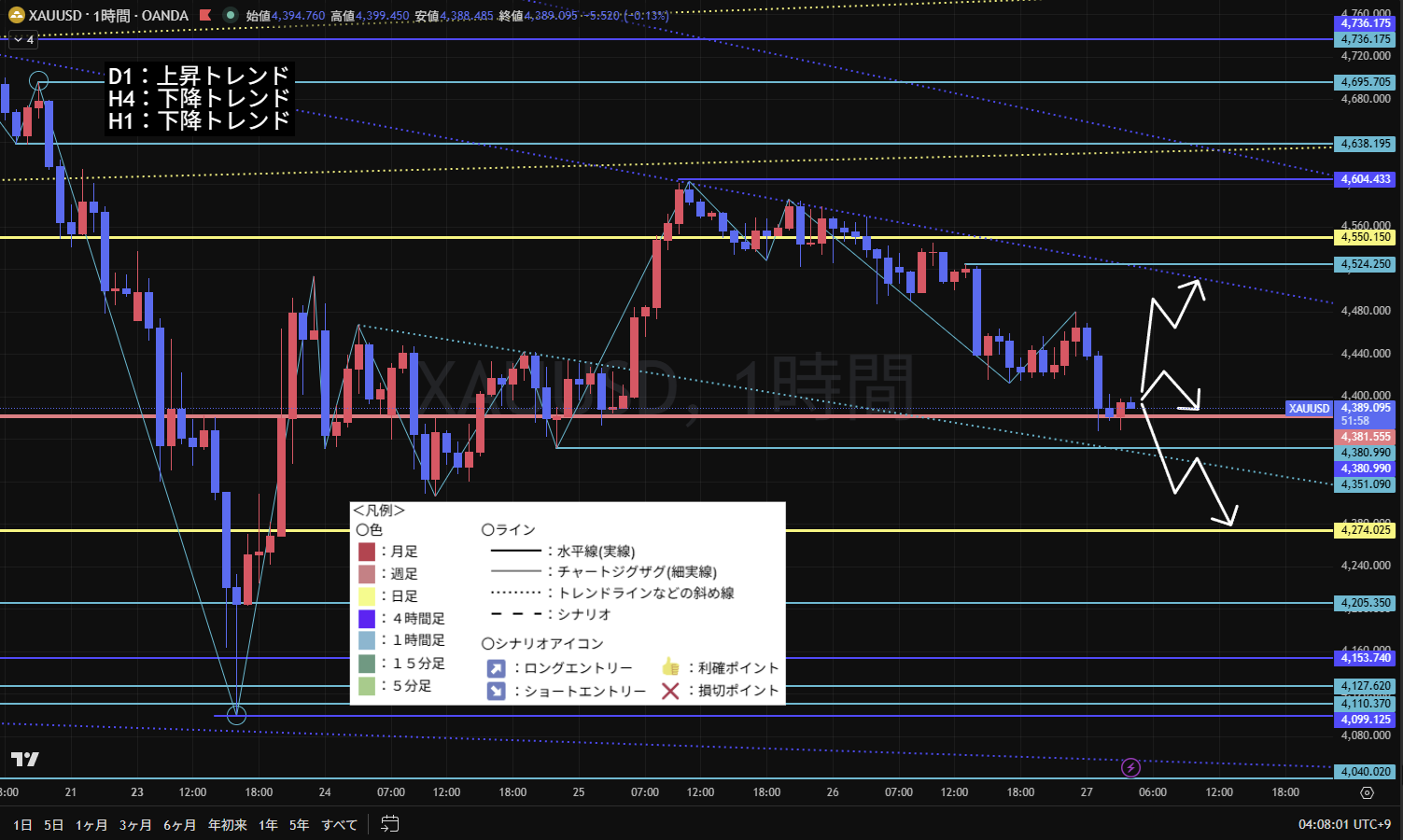Click the purple lightning event marker
The image size is (1403, 840).
coord(1130,767)
